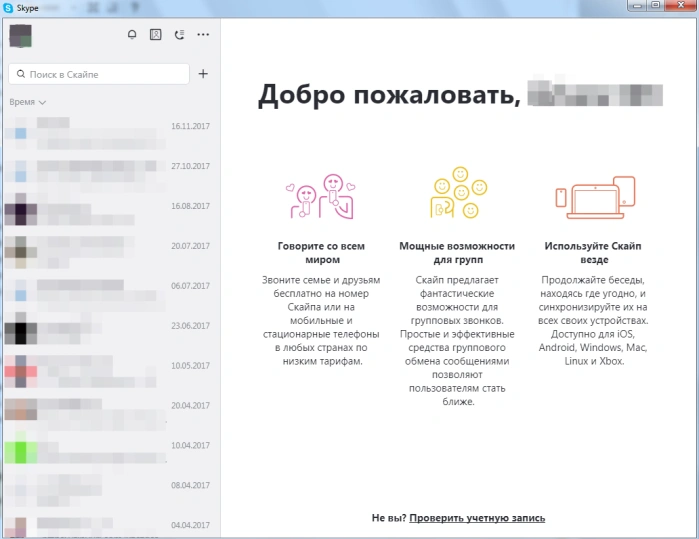Open the notifications bell icon

(x=132, y=34)
